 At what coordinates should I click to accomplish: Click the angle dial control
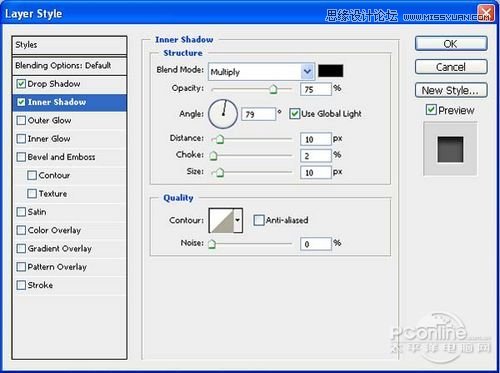[x=223, y=114]
